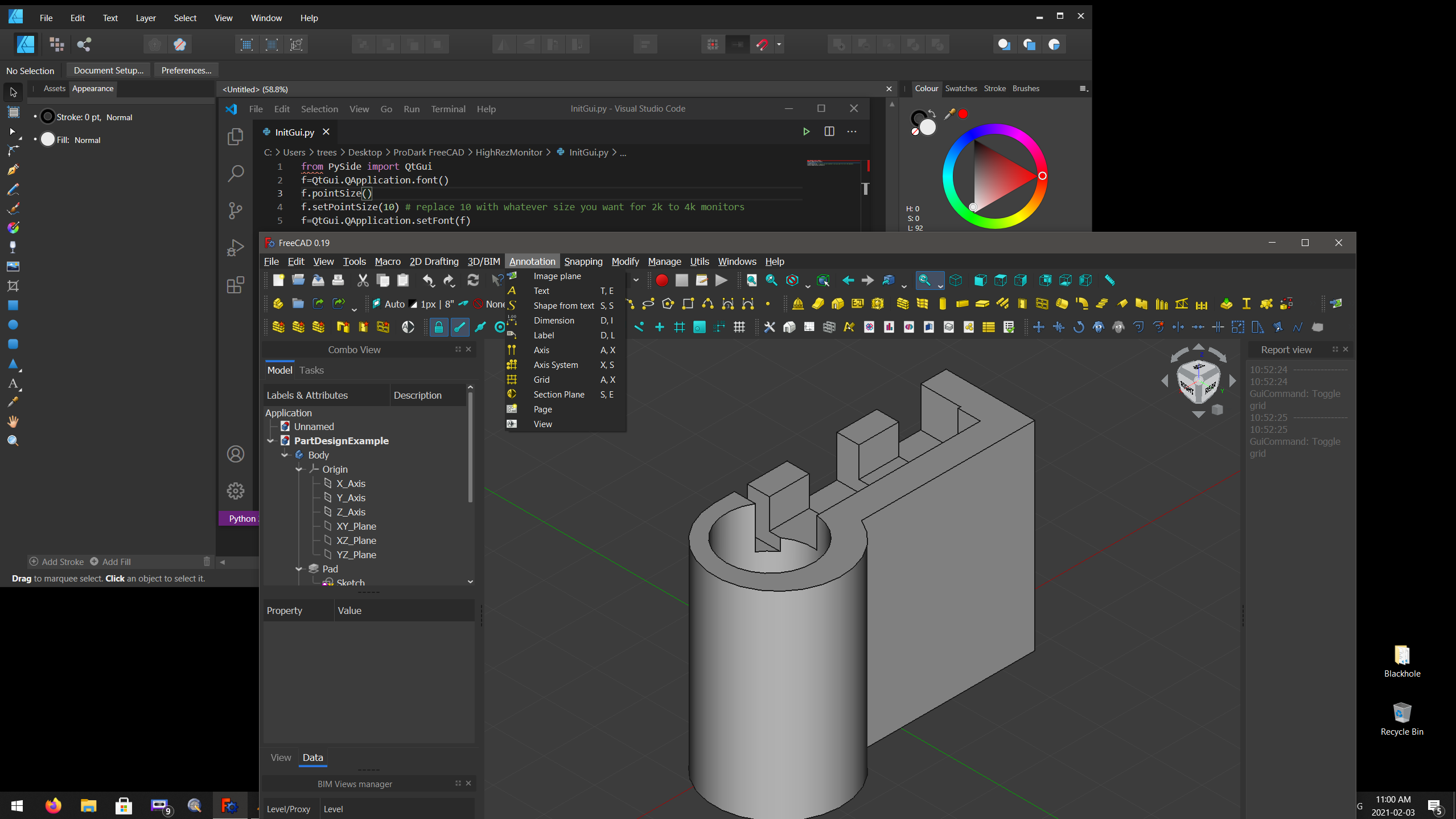1456x819 pixels.
Task: Switch to the Tasks tab
Action: (311, 370)
